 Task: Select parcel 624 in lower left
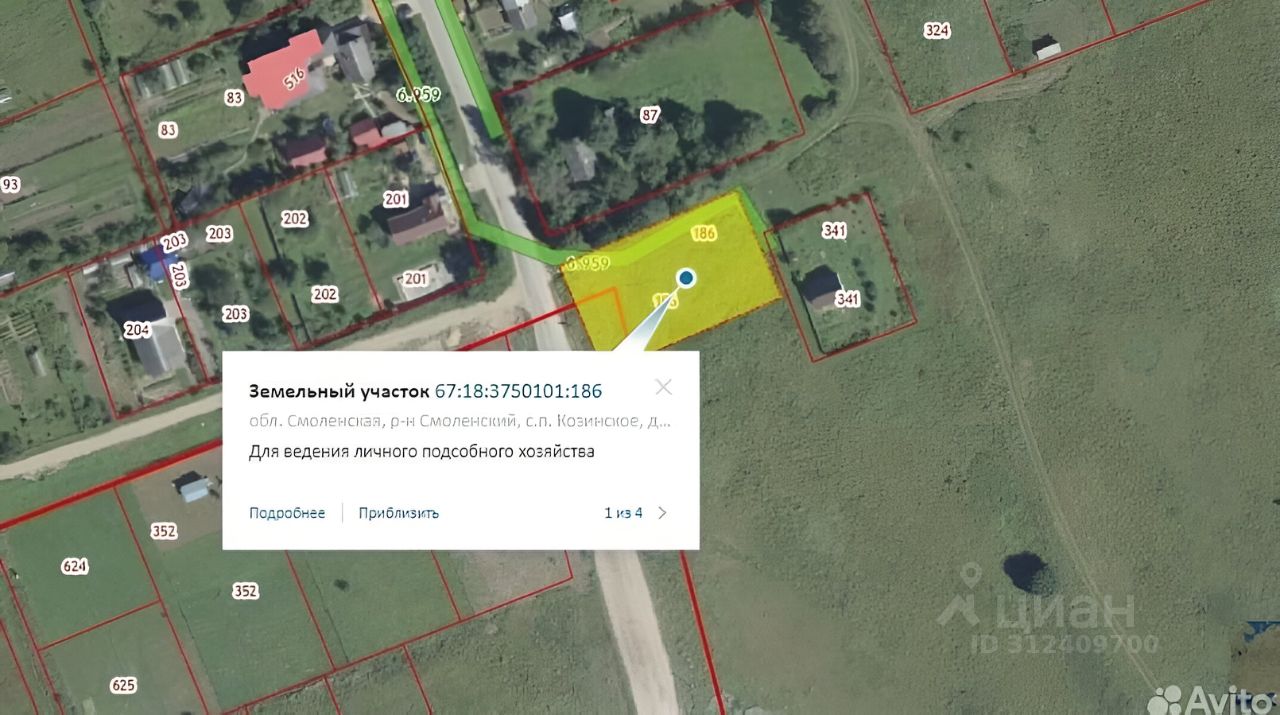[75, 566]
